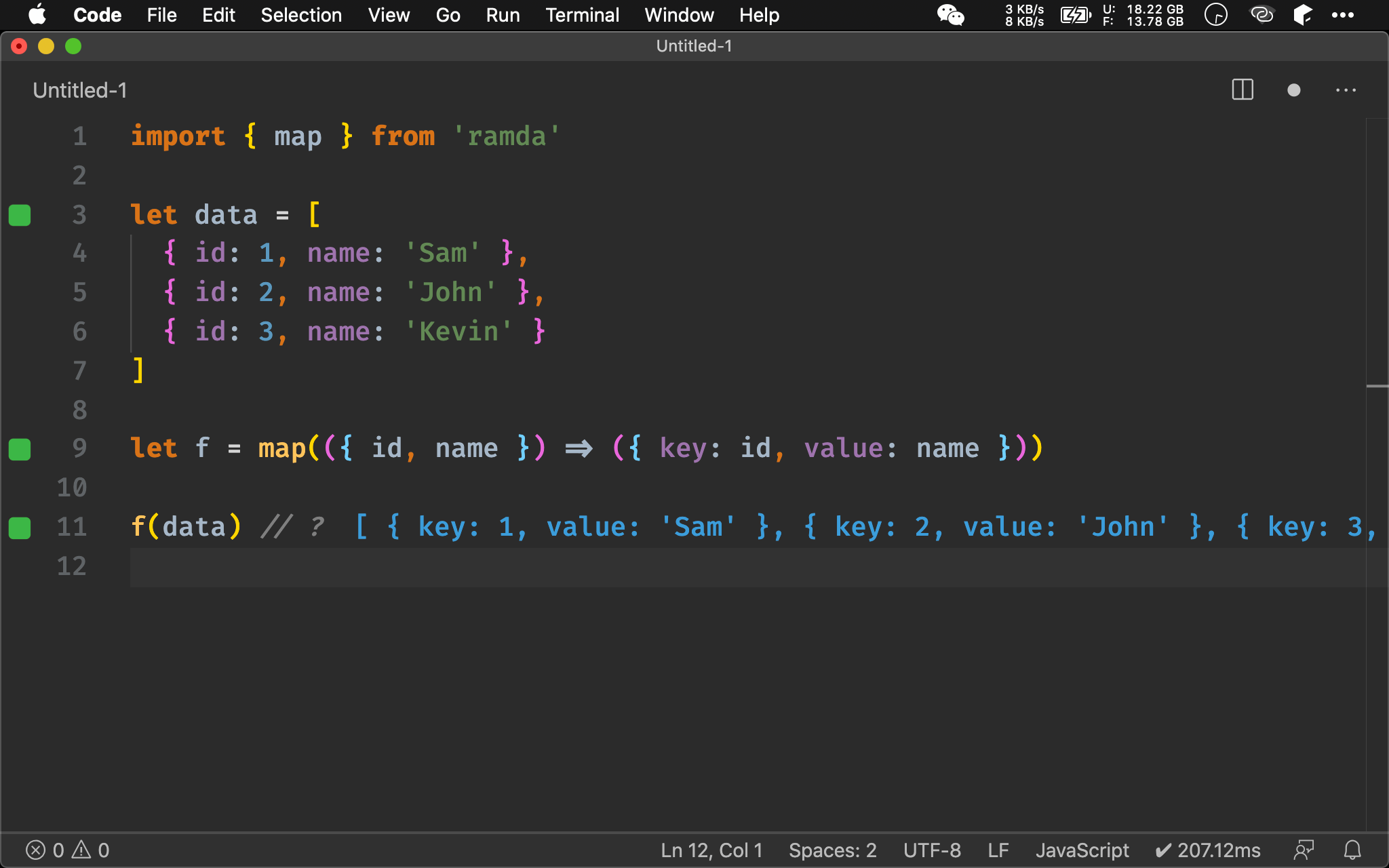
Task: Click the WeChat menu bar icon
Action: (x=950, y=15)
